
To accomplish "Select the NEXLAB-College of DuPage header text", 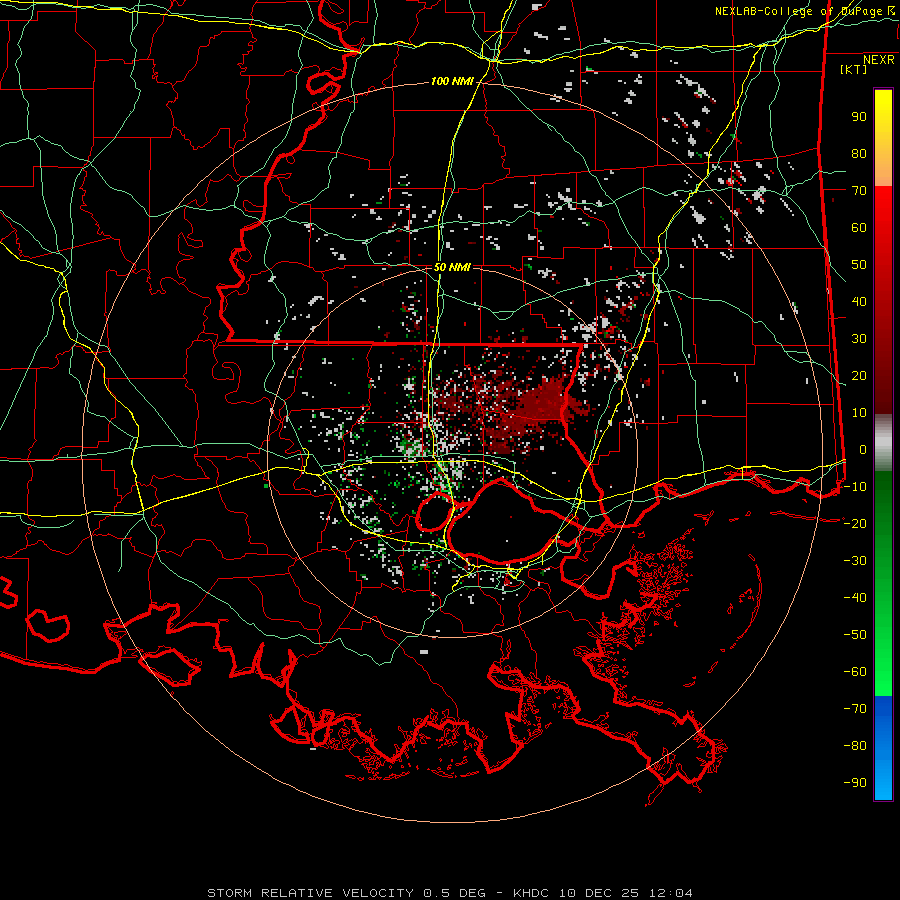I will pyautogui.click(x=798, y=11).
